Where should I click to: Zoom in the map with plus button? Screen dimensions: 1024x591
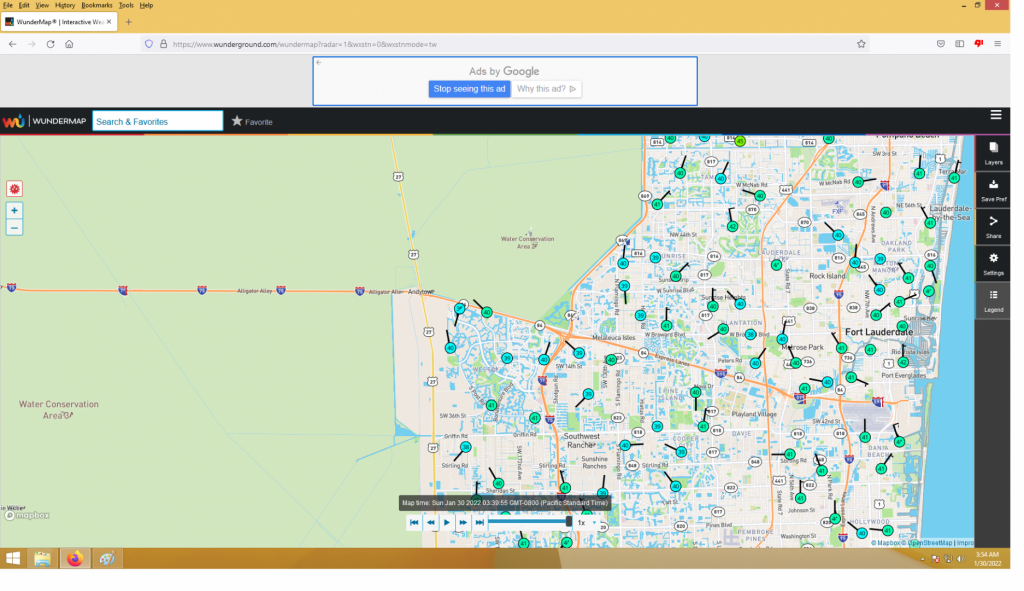[x=14, y=211]
